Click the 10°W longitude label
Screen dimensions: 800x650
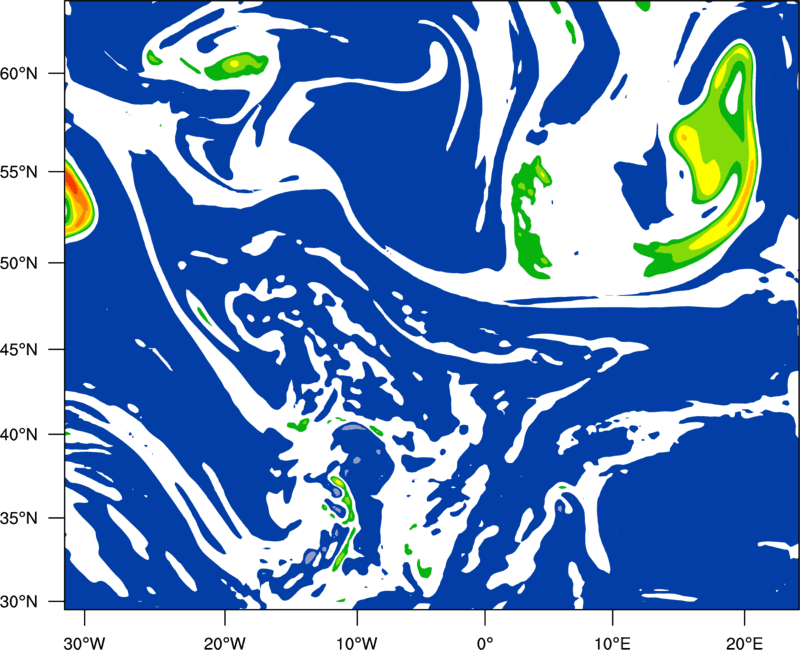click(356, 643)
